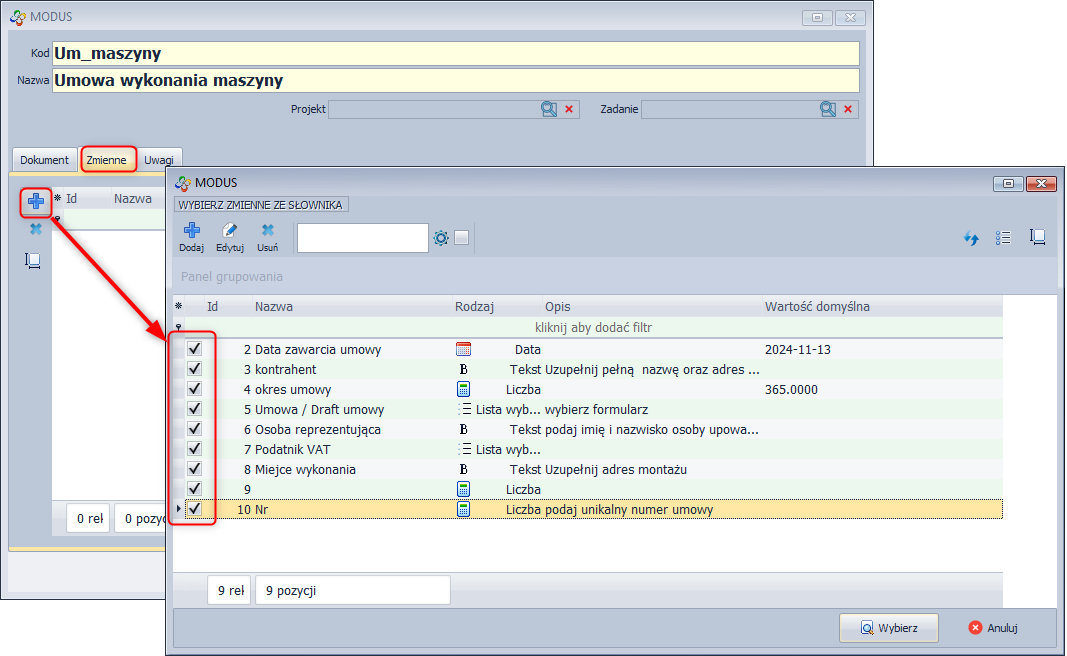The height and width of the screenshot is (656, 1067).
Task: Sort the list by Rodzaj column header
Action: 475,307
